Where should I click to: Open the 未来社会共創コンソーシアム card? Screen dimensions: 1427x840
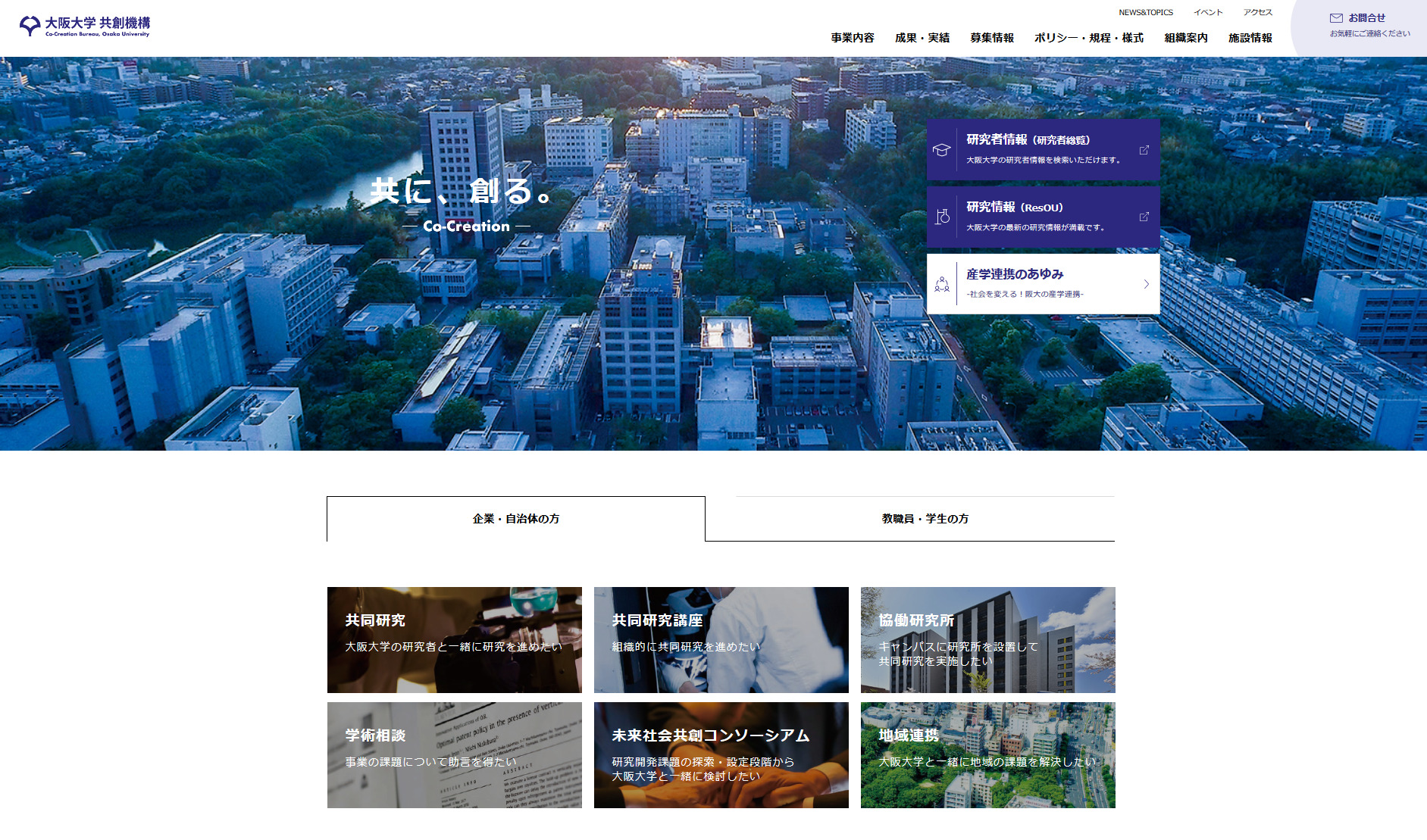click(721, 755)
